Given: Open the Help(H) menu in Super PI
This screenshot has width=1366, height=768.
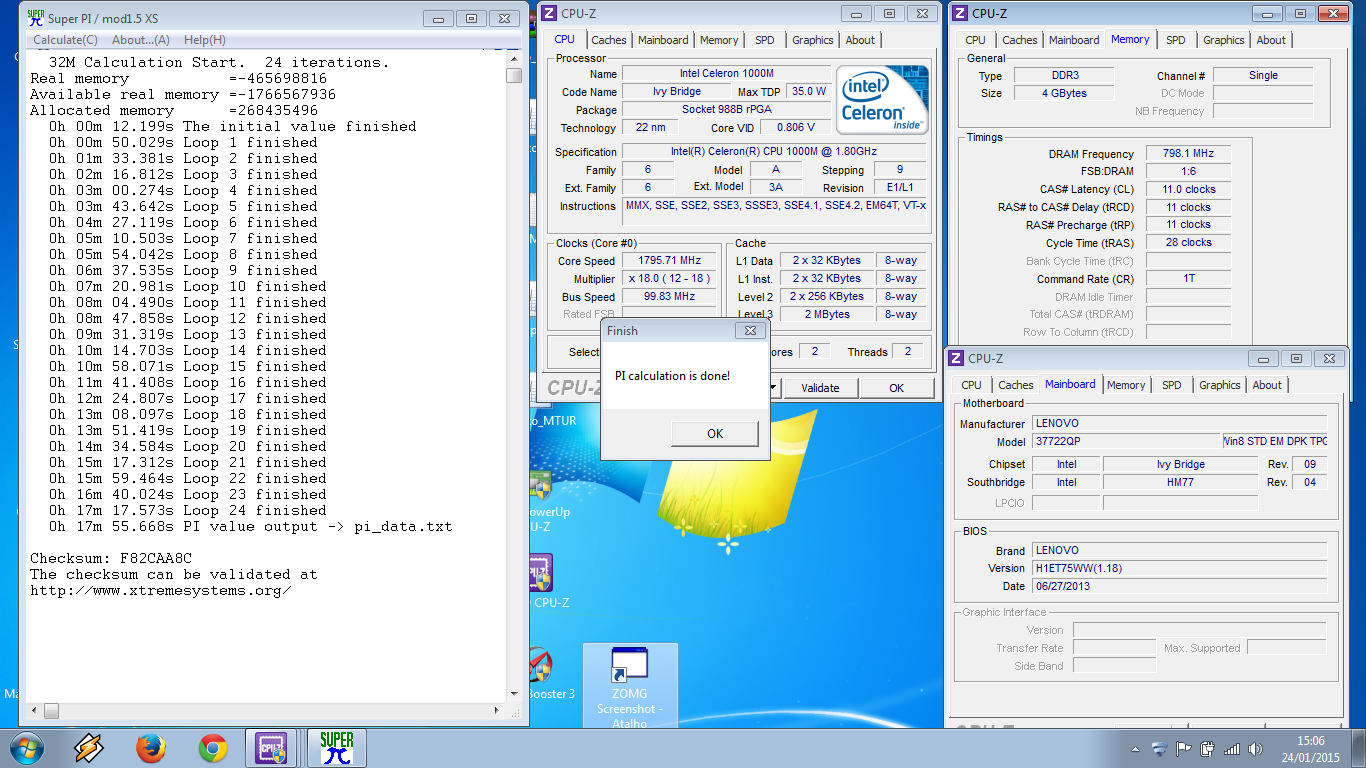Looking at the screenshot, I should click(x=205, y=40).
